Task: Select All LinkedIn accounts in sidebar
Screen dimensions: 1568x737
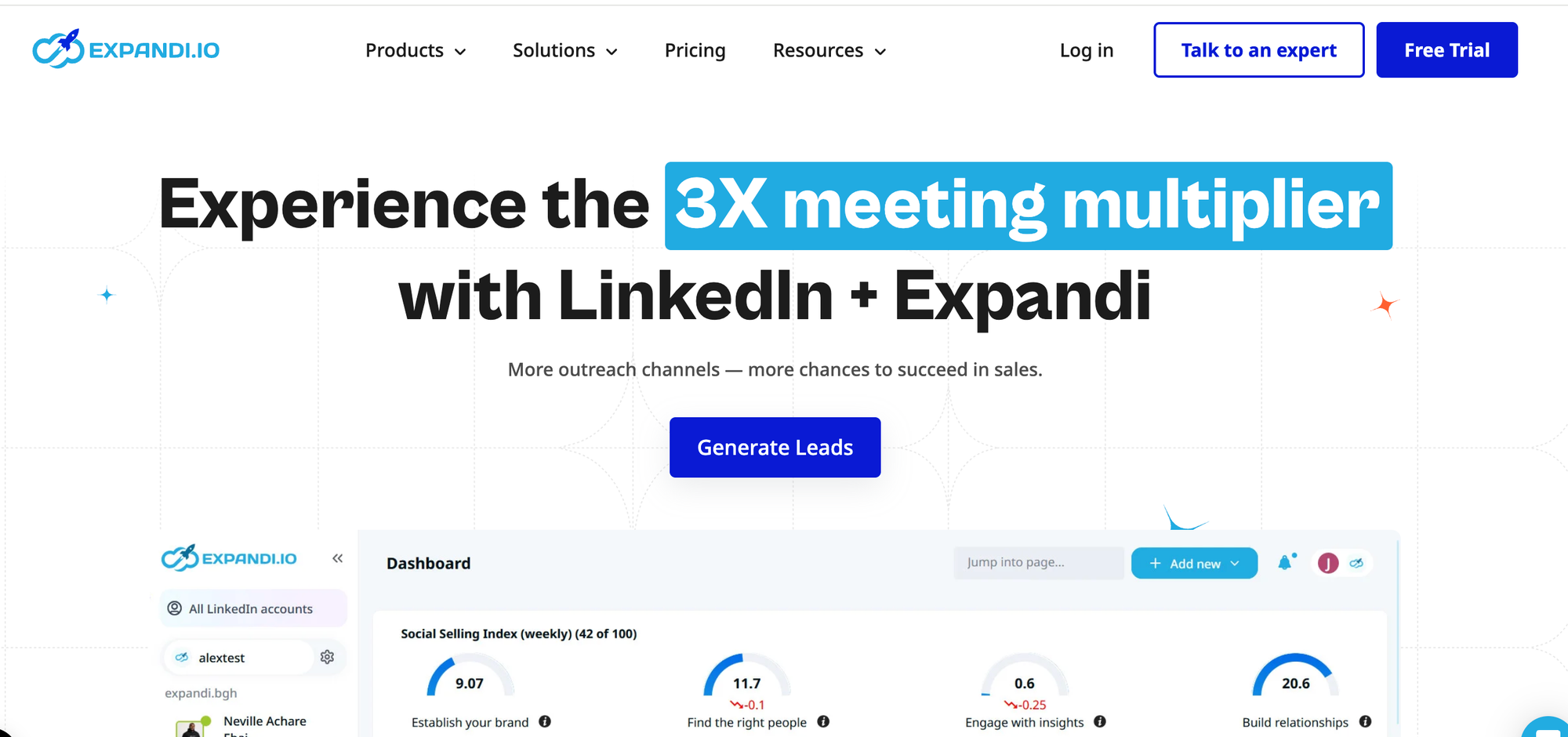Action: (x=251, y=608)
